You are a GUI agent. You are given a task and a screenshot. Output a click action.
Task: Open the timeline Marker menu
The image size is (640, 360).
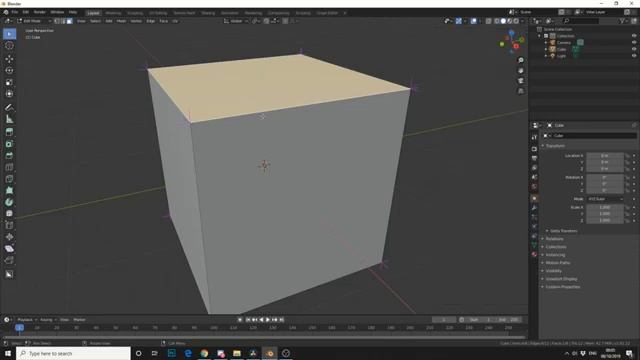tap(79, 320)
